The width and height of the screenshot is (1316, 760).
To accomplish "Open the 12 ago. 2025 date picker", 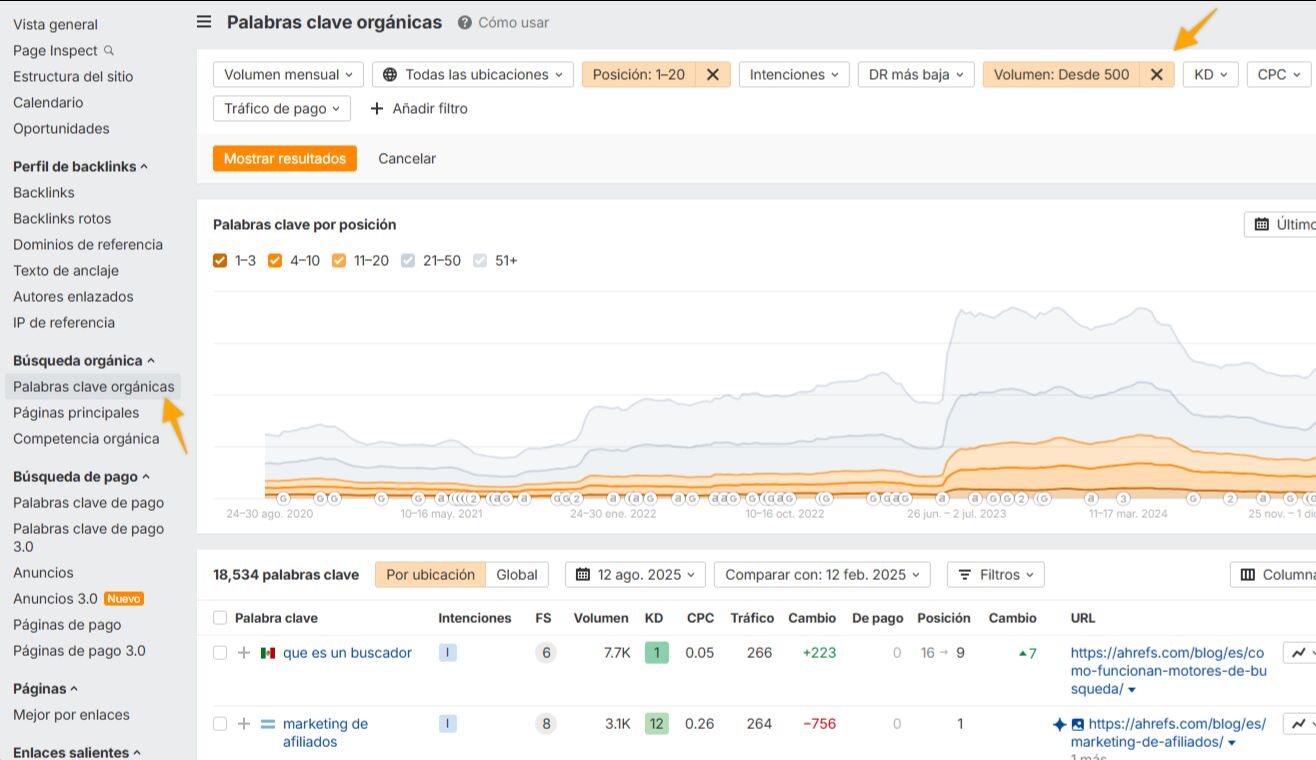I will coord(635,575).
